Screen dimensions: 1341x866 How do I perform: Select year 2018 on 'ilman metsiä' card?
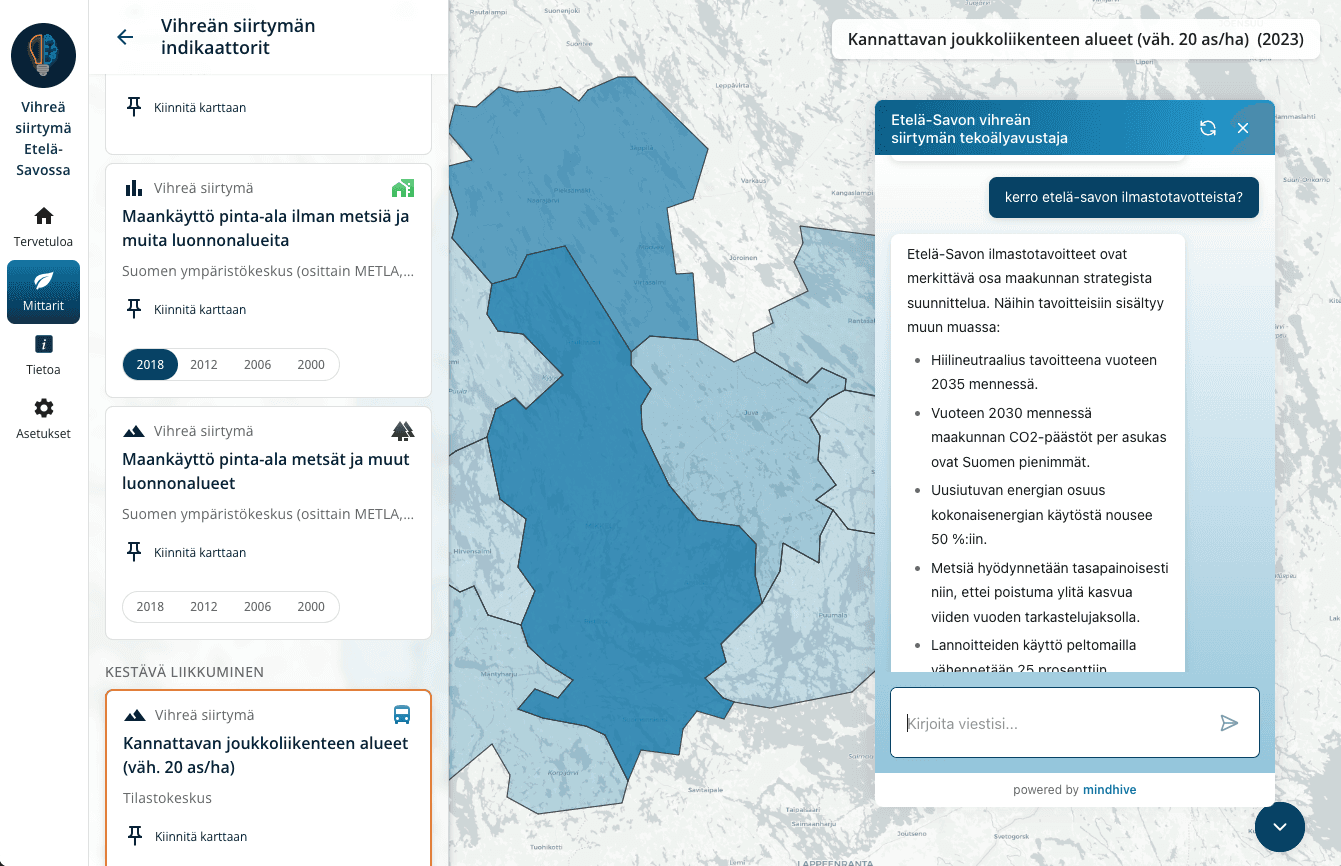tap(150, 365)
